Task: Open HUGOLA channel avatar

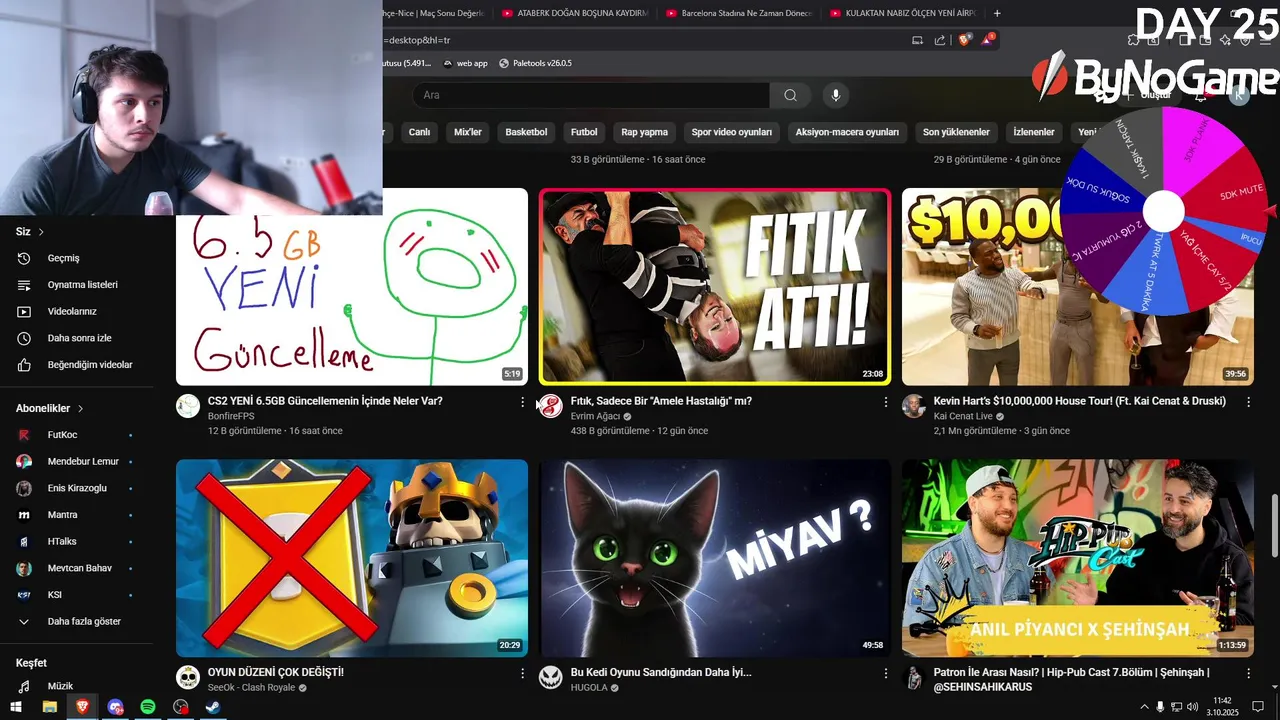Action: [550, 677]
